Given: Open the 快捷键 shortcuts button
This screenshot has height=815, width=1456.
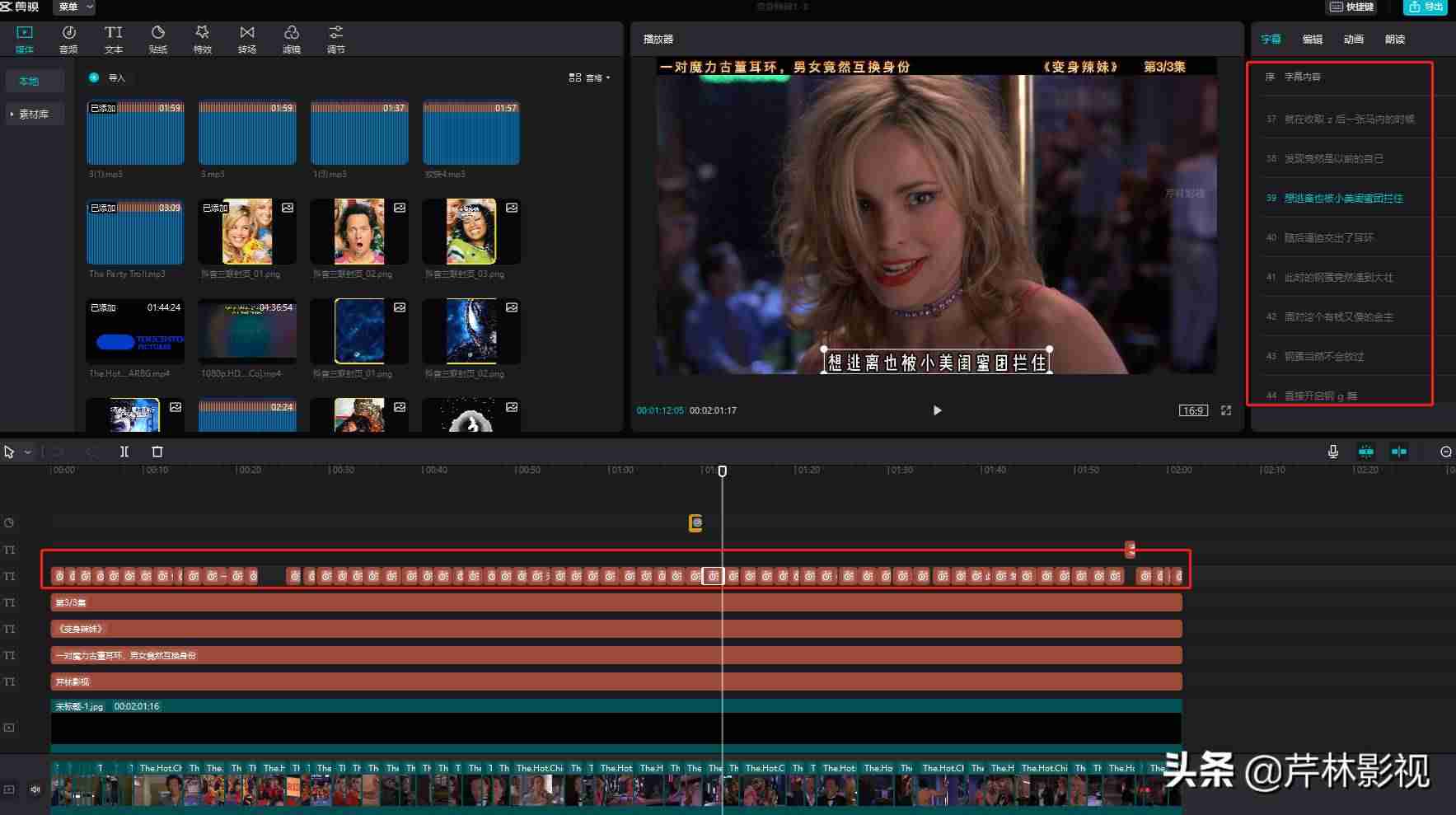Looking at the screenshot, I should [1353, 7].
